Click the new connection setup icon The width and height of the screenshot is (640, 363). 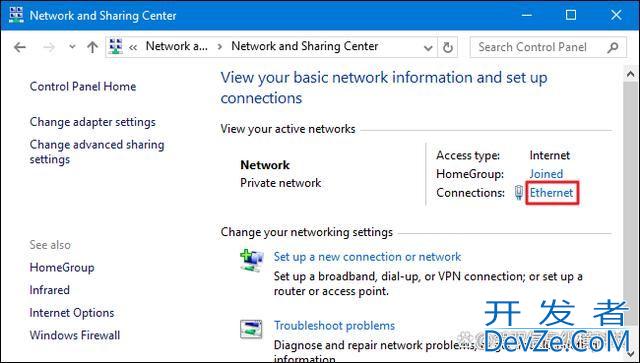pyautogui.click(x=252, y=260)
